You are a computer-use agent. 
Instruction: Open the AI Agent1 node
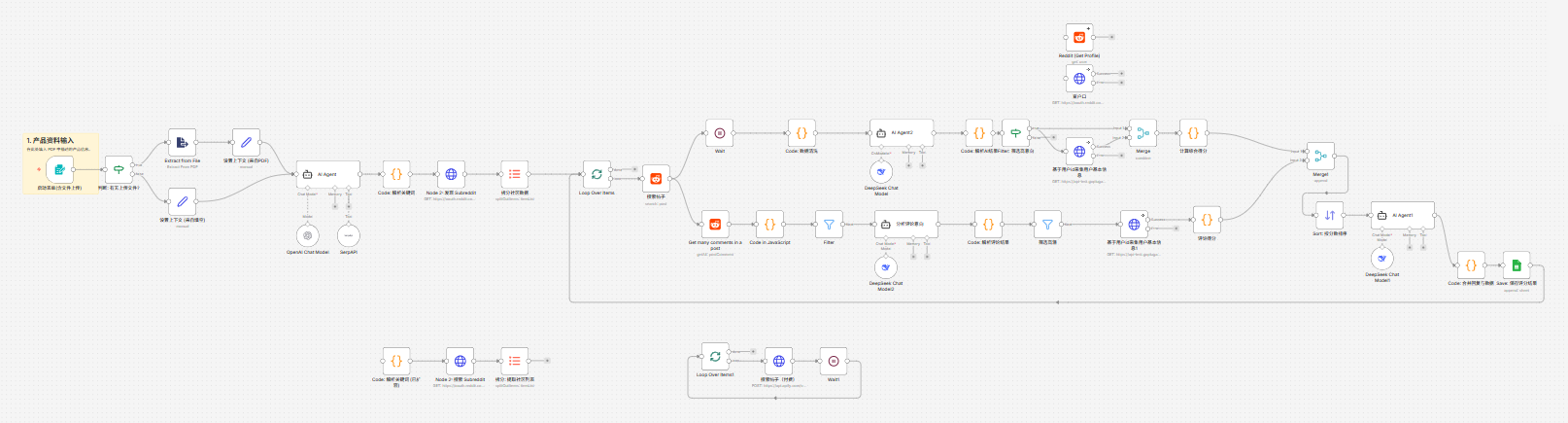click(1403, 216)
